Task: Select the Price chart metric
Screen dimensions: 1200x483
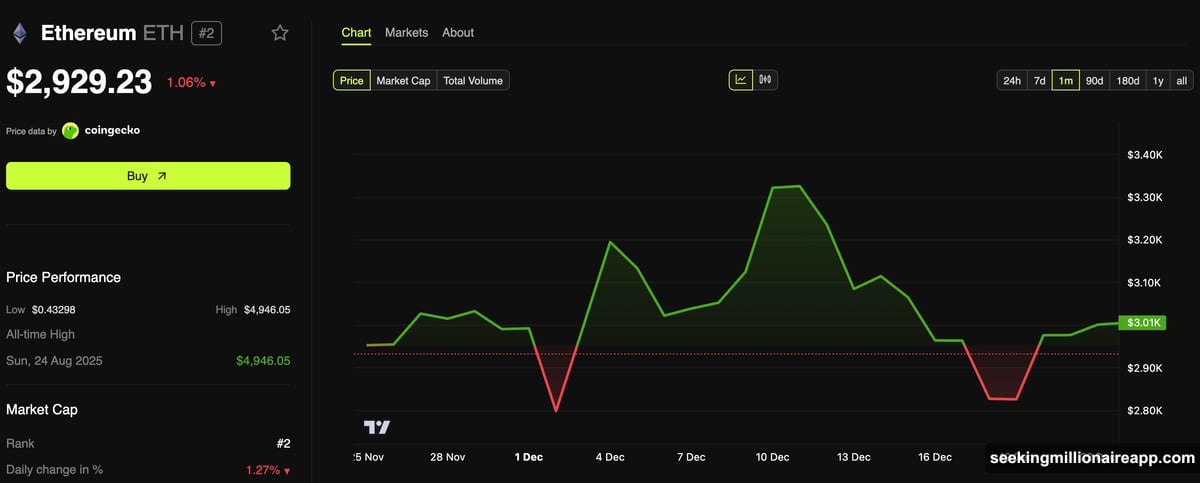Action: 352,80
